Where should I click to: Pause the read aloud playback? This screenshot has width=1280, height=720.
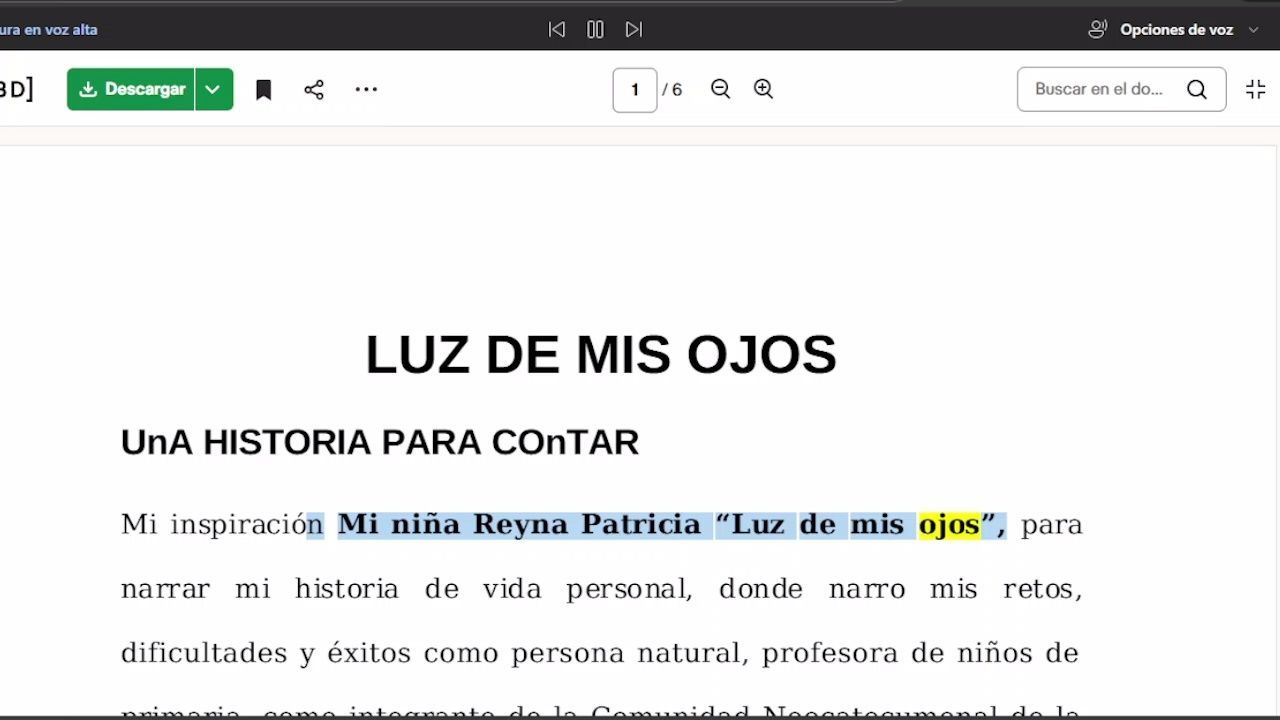(595, 30)
